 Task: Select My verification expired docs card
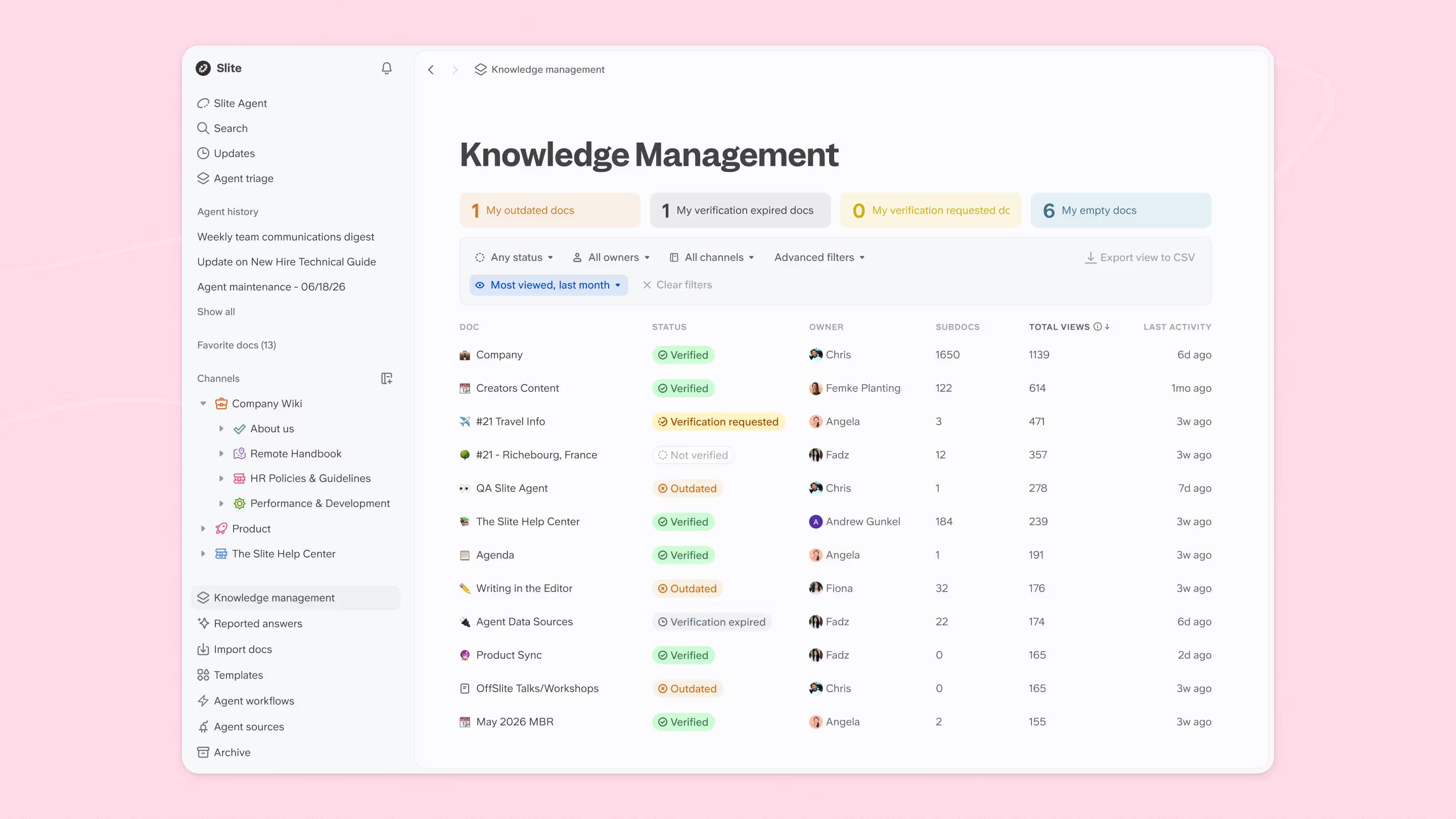pos(741,210)
